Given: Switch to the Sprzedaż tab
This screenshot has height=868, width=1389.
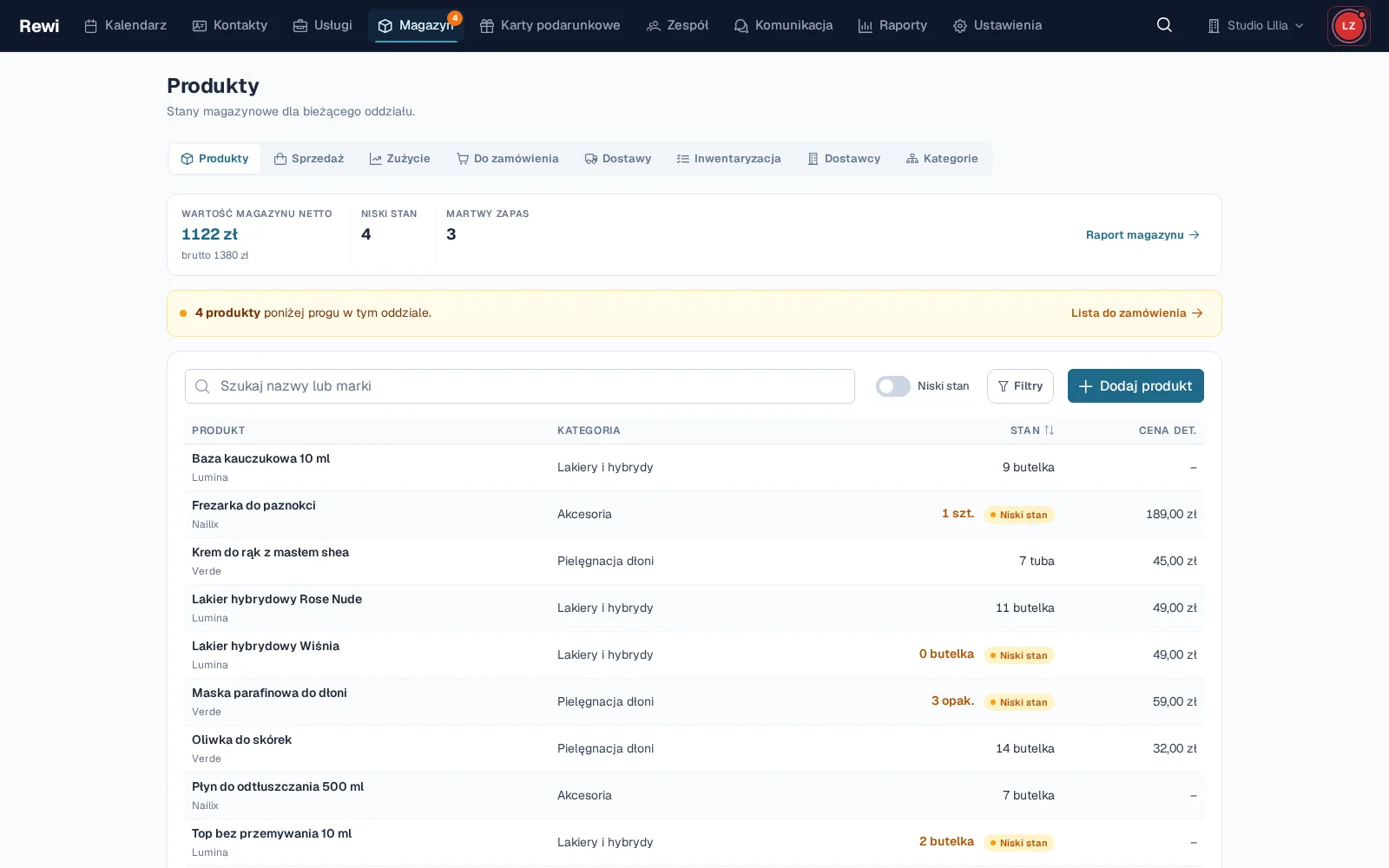Looking at the screenshot, I should pyautogui.click(x=309, y=159).
